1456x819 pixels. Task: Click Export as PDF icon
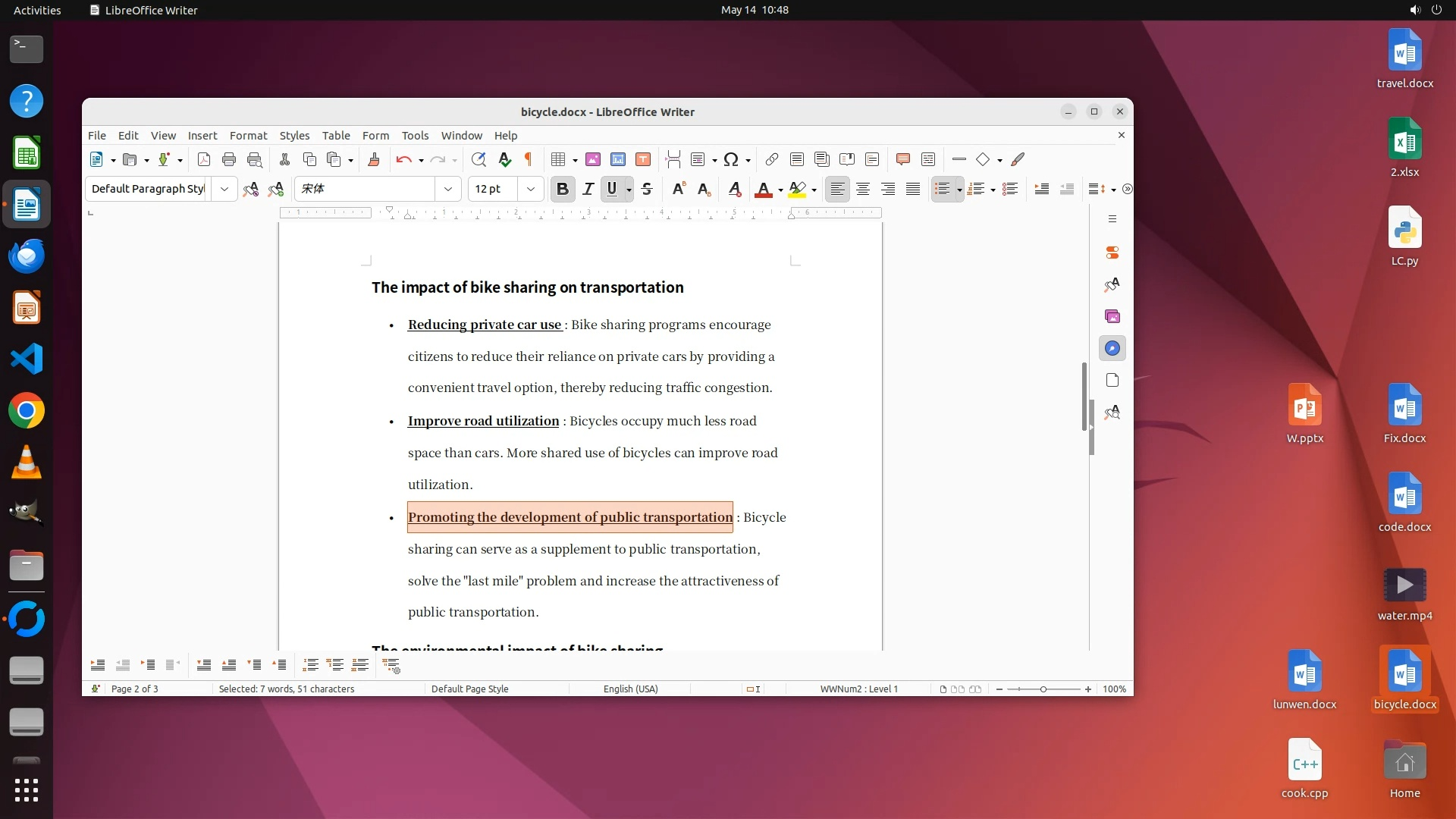pos(203,159)
